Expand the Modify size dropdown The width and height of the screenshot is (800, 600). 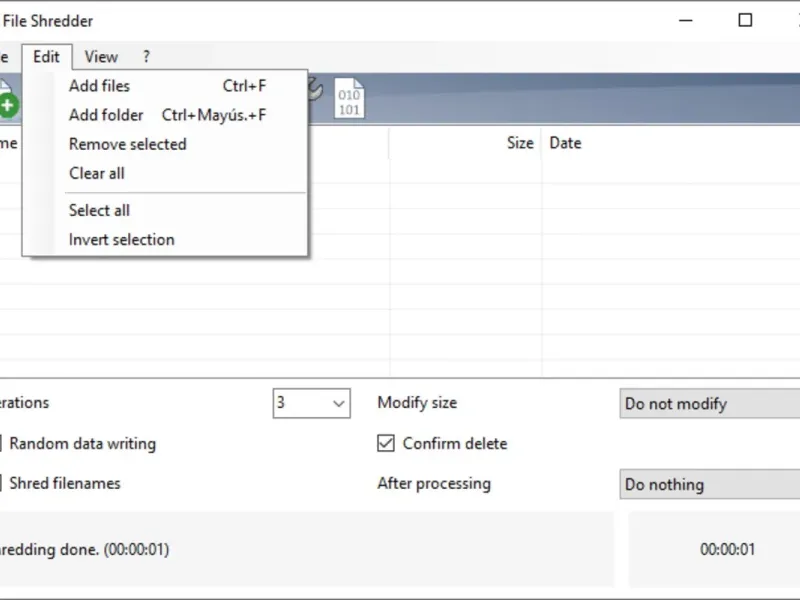click(709, 404)
